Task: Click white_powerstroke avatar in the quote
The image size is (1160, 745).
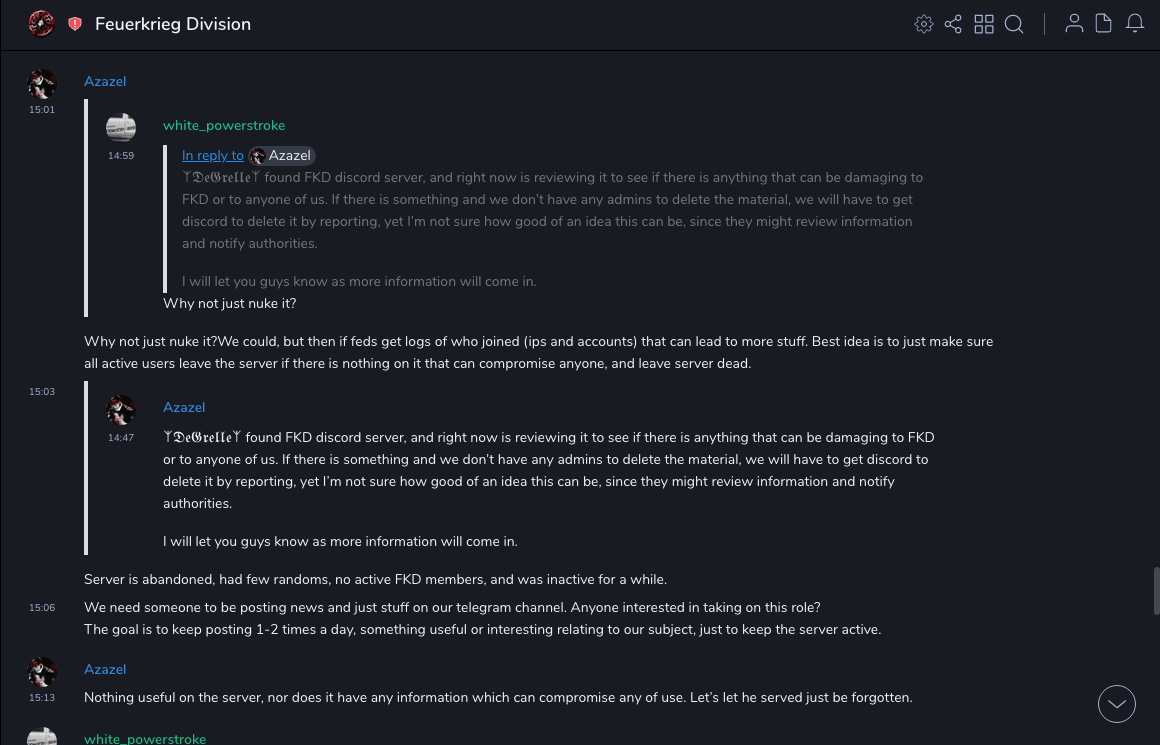Action: click(x=121, y=128)
